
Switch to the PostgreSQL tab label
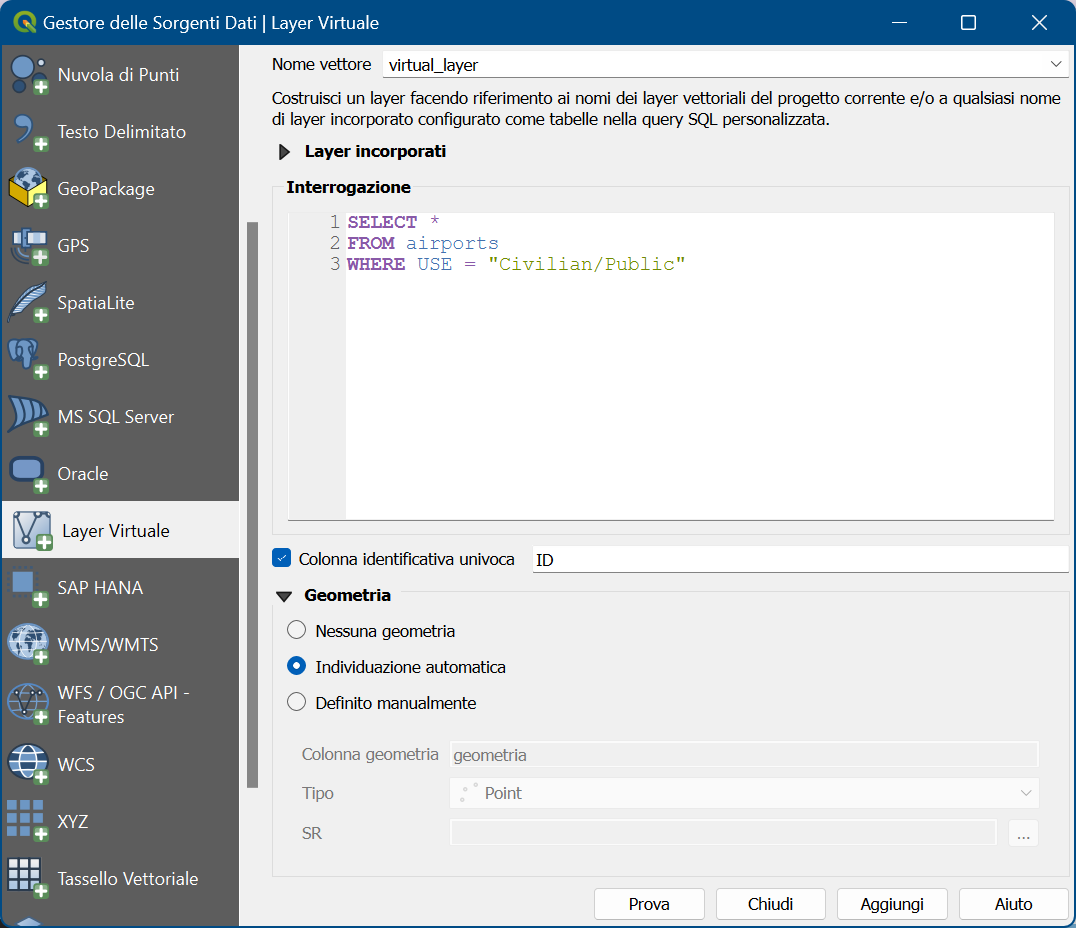click(x=103, y=360)
